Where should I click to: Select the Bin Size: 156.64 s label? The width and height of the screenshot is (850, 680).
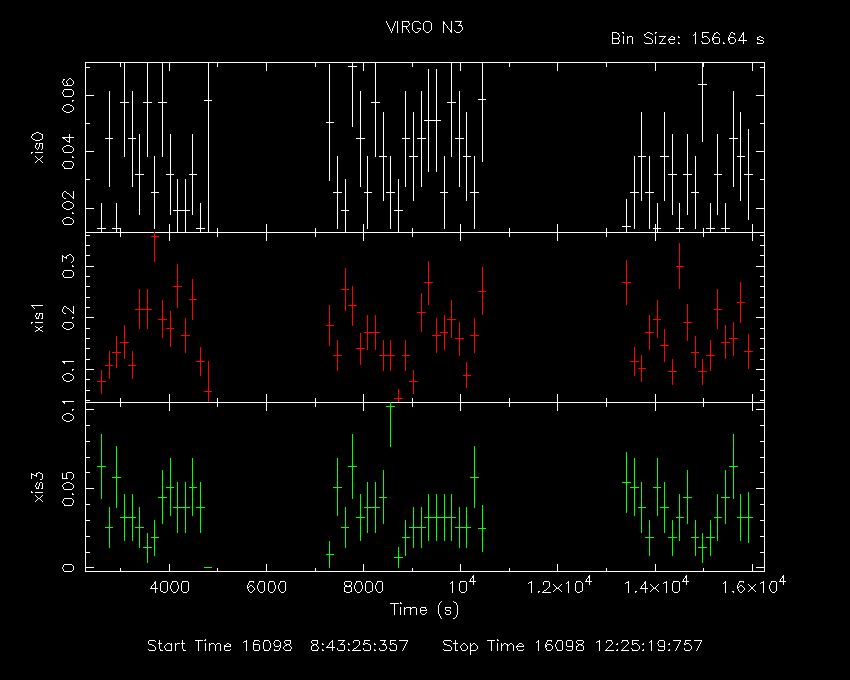pyautogui.click(x=687, y=39)
